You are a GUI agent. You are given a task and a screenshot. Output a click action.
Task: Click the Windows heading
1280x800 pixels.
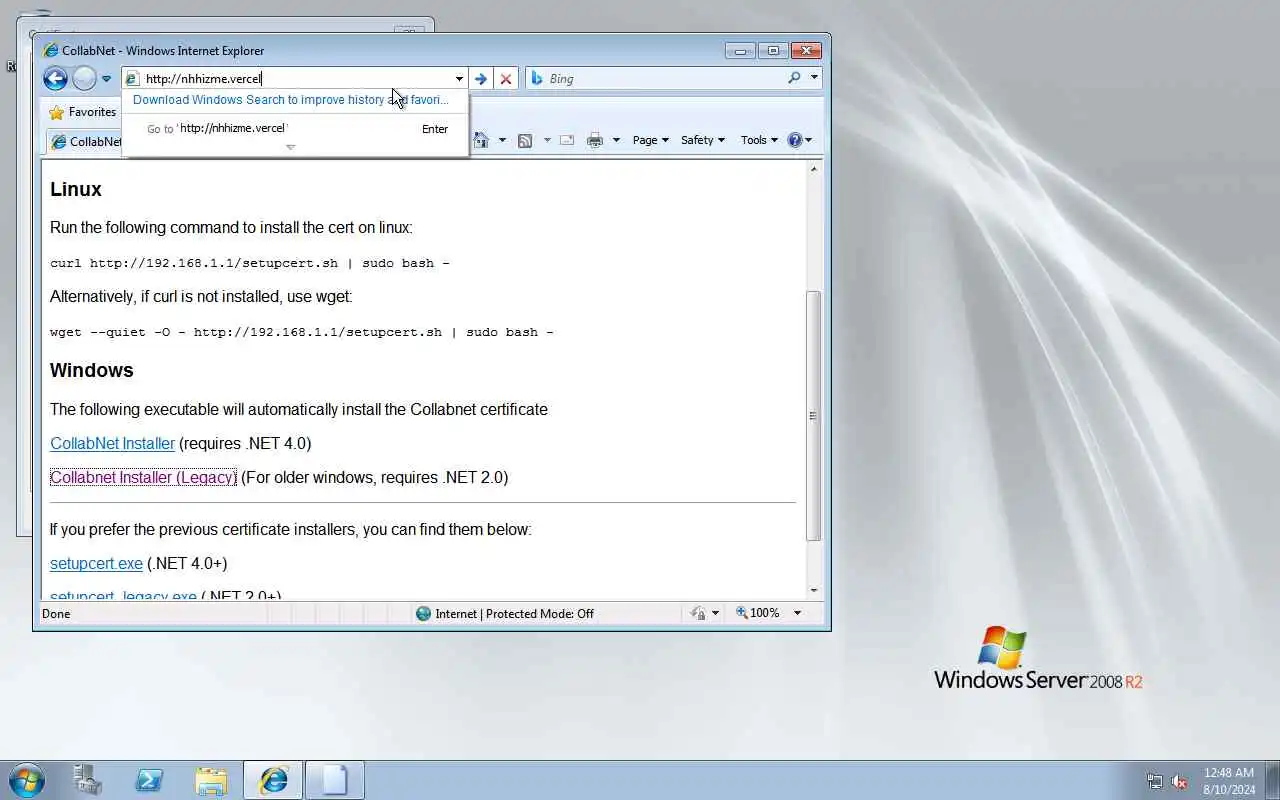click(91, 370)
